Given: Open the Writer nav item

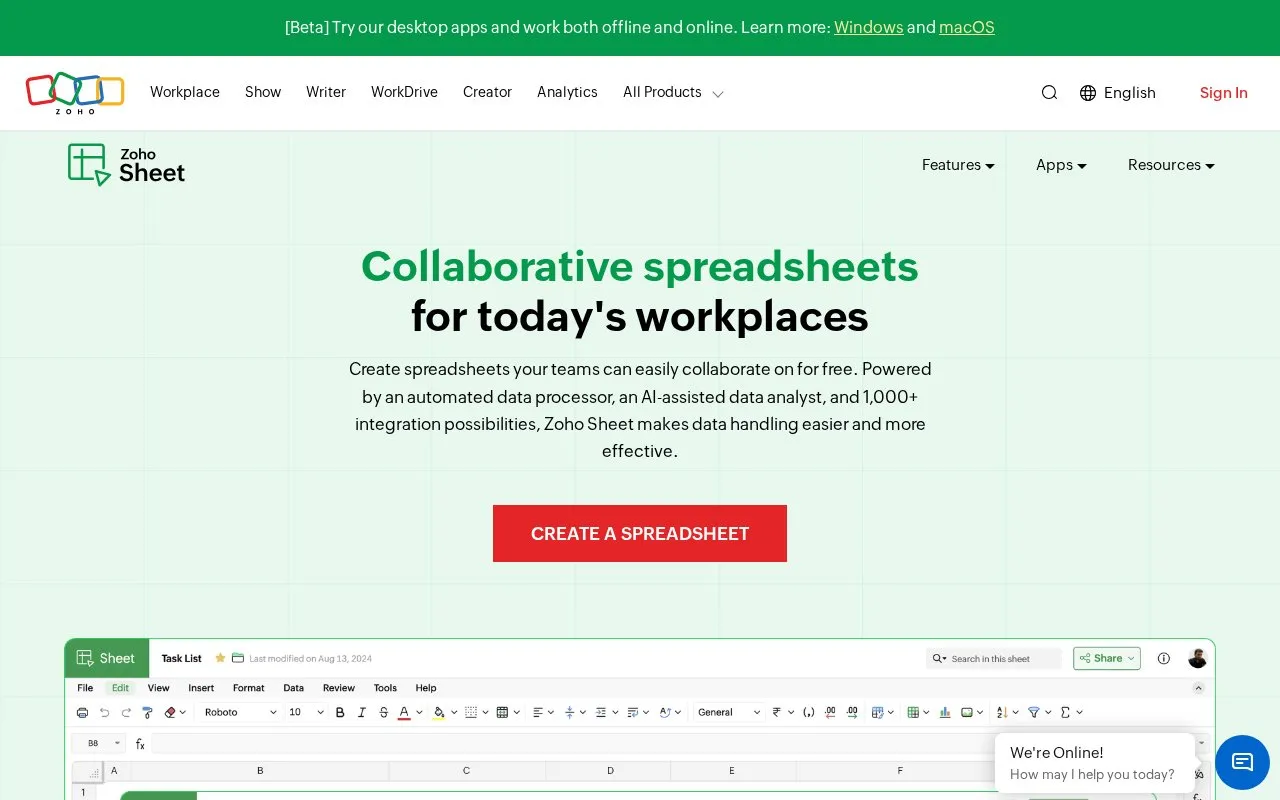Looking at the screenshot, I should pyautogui.click(x=326, y=92).
